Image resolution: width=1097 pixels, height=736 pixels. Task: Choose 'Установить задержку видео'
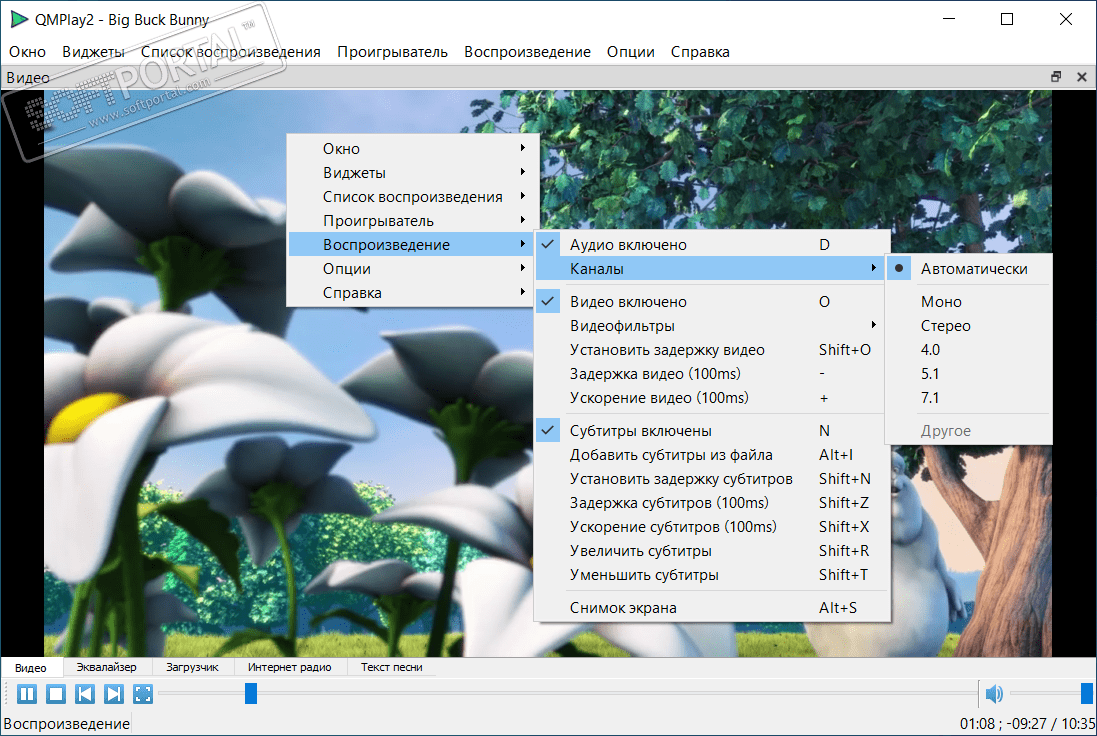(712, 350)
